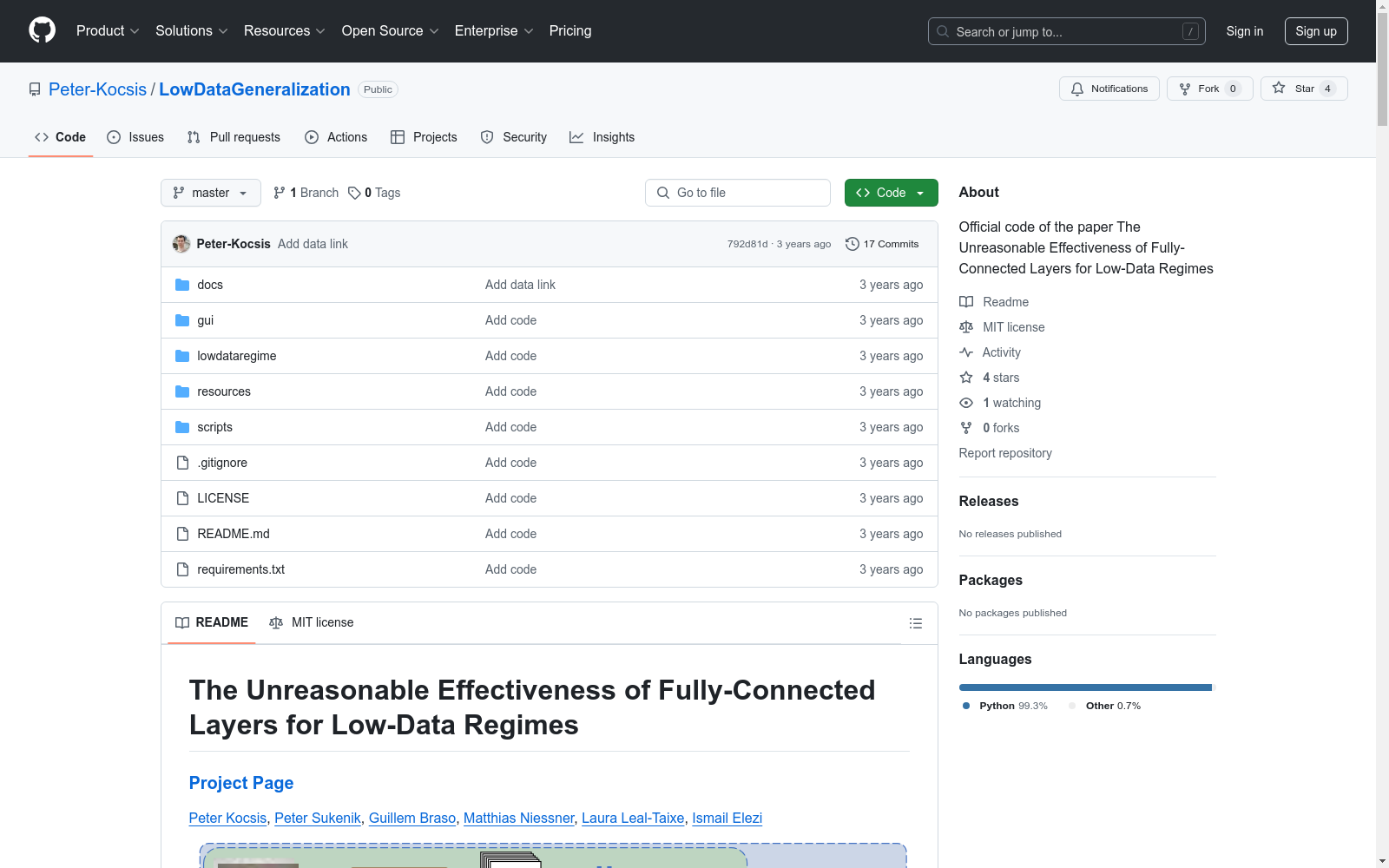This screenshot has height=868, width=1389.
Task: Open 17 Commits history
Action: pyautogui.click(x=882, y=244)
